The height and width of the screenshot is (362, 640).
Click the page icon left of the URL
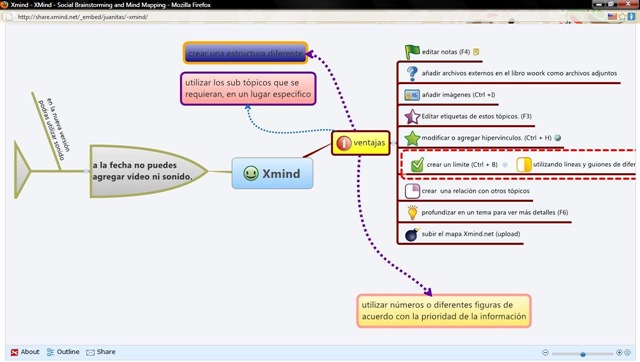9,17
